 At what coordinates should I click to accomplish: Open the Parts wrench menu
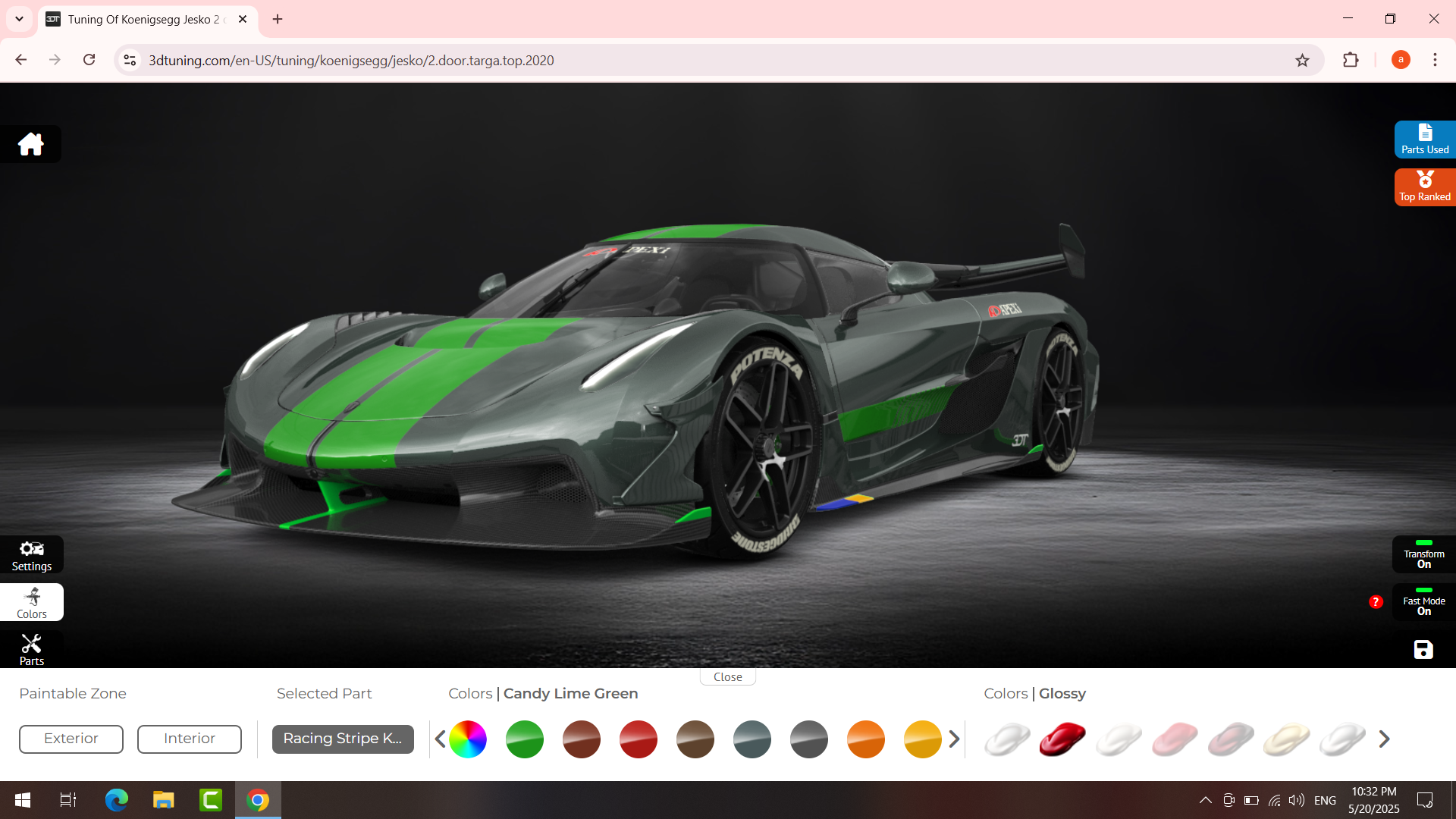pyautogui.click(x=32, y=650)
